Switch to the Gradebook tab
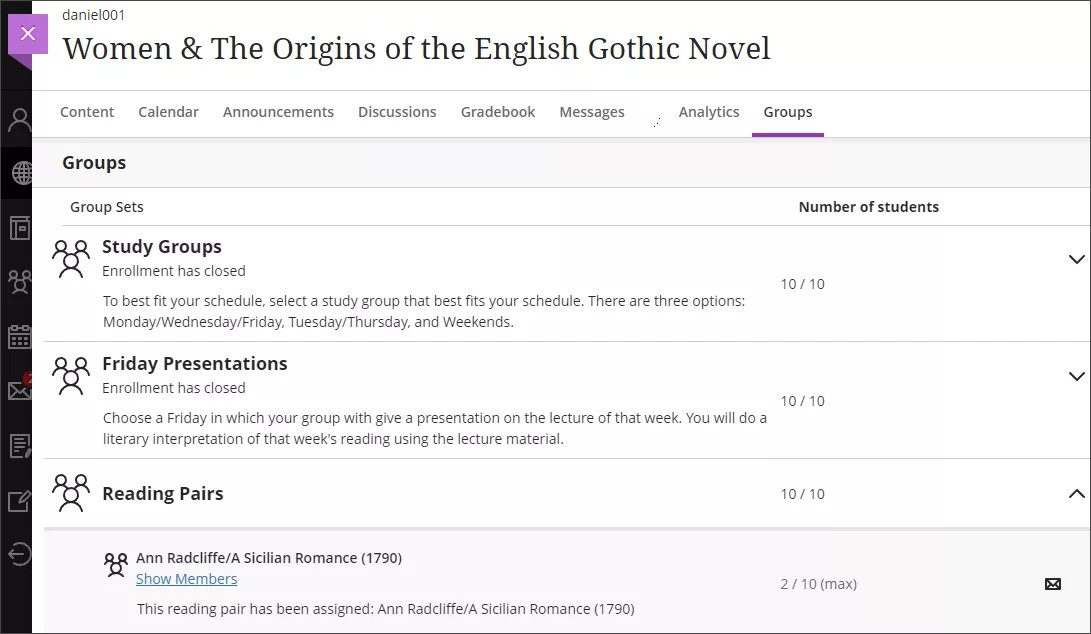The height and width of the screenshot is (634, 1091). tap(498, 112)
